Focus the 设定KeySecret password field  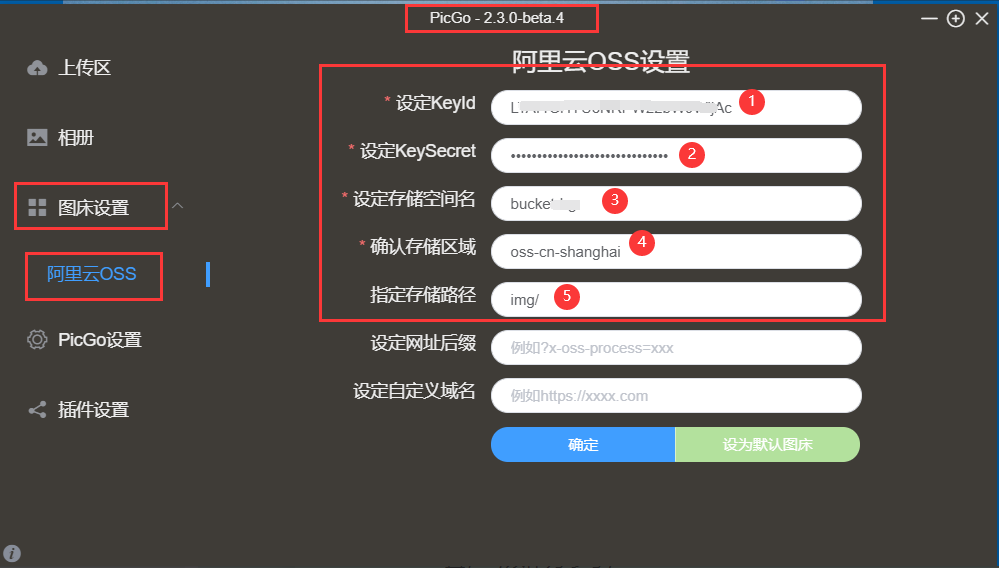coord(676,155)
